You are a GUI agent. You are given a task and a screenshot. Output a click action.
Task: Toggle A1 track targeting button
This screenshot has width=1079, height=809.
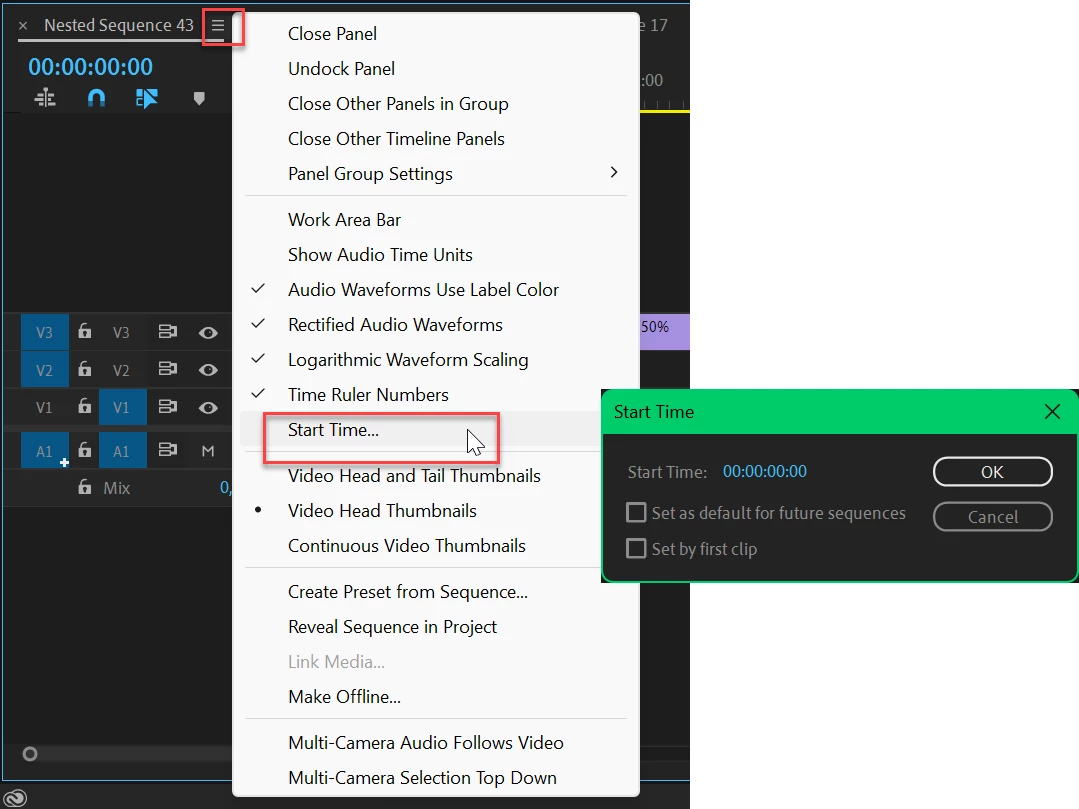point(122,451)
